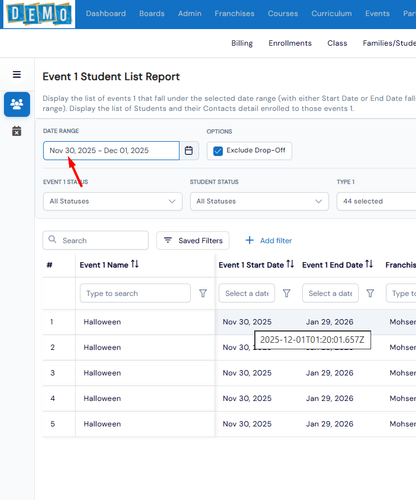Open the hamburger sidebar menu
The image size is (416, 500).
pyautogui.click(x=17, y=74)
